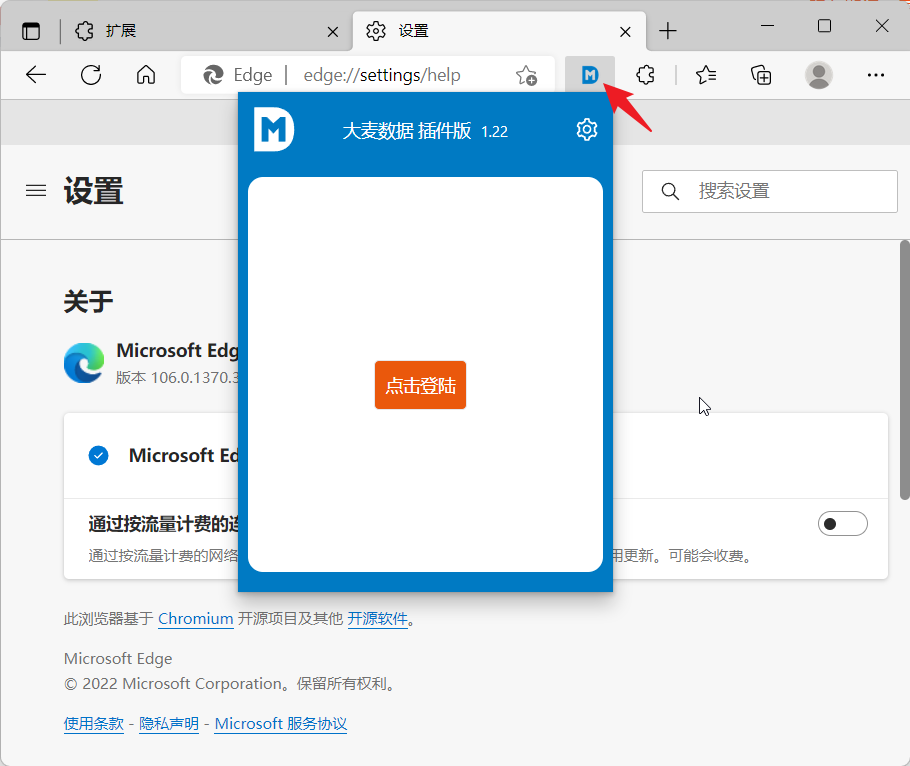Viewport: 910px width, 766px height.
Task: Click the 搜索设置 search field
Action: pos(770,192)
